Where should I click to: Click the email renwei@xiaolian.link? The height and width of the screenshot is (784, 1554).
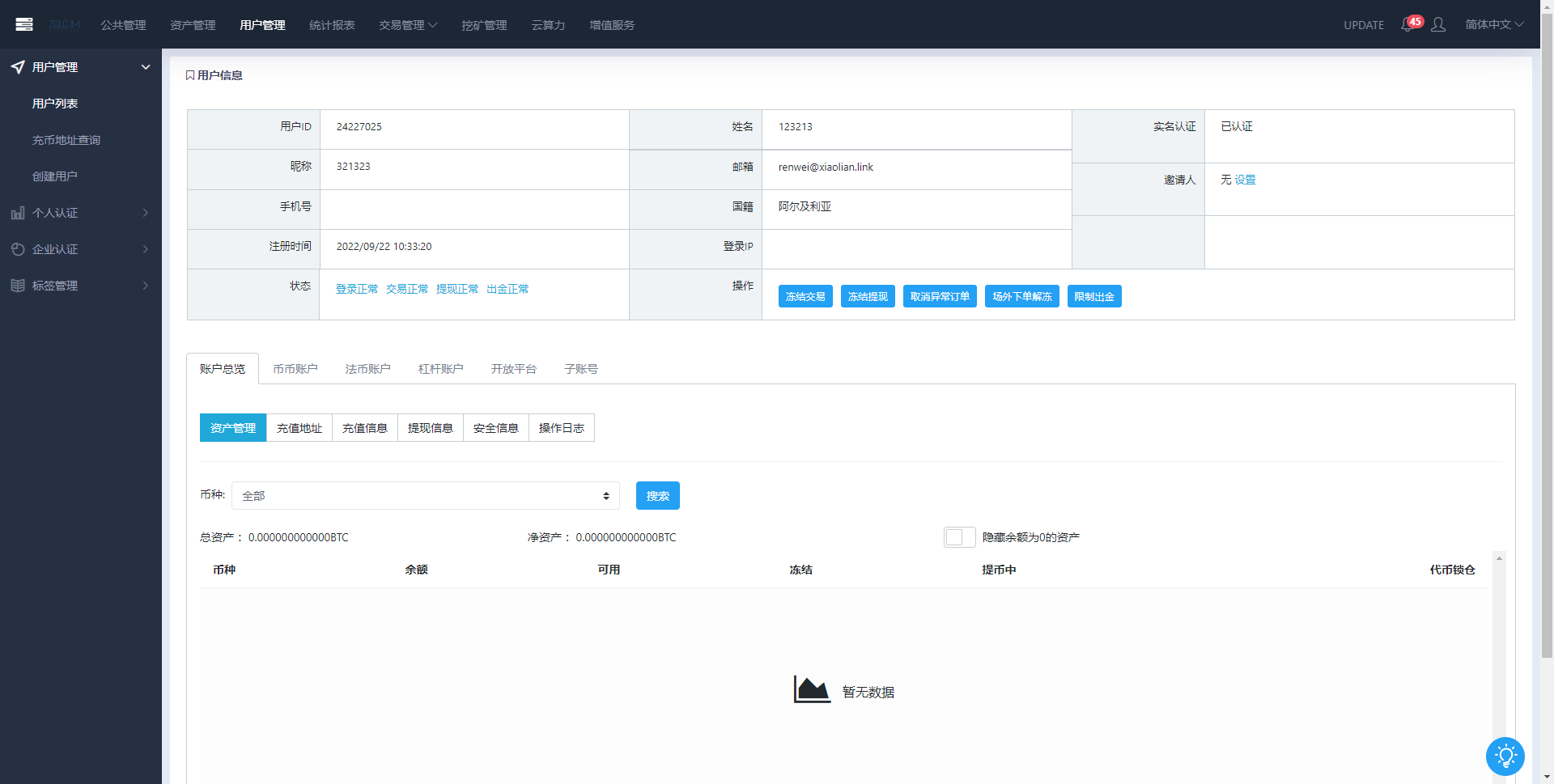[x=826, y=167]
